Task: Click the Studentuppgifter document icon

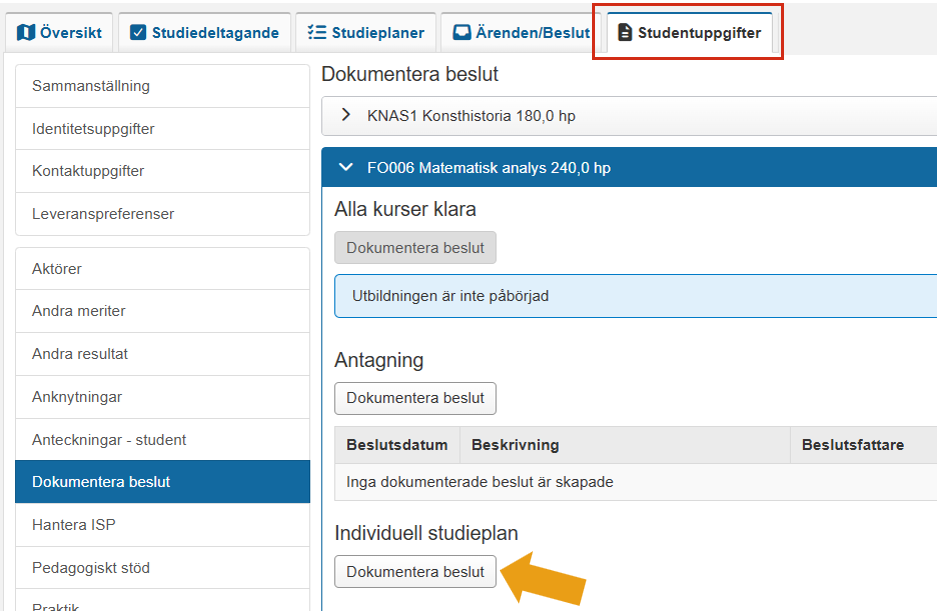Action: (x=624, y=32)
